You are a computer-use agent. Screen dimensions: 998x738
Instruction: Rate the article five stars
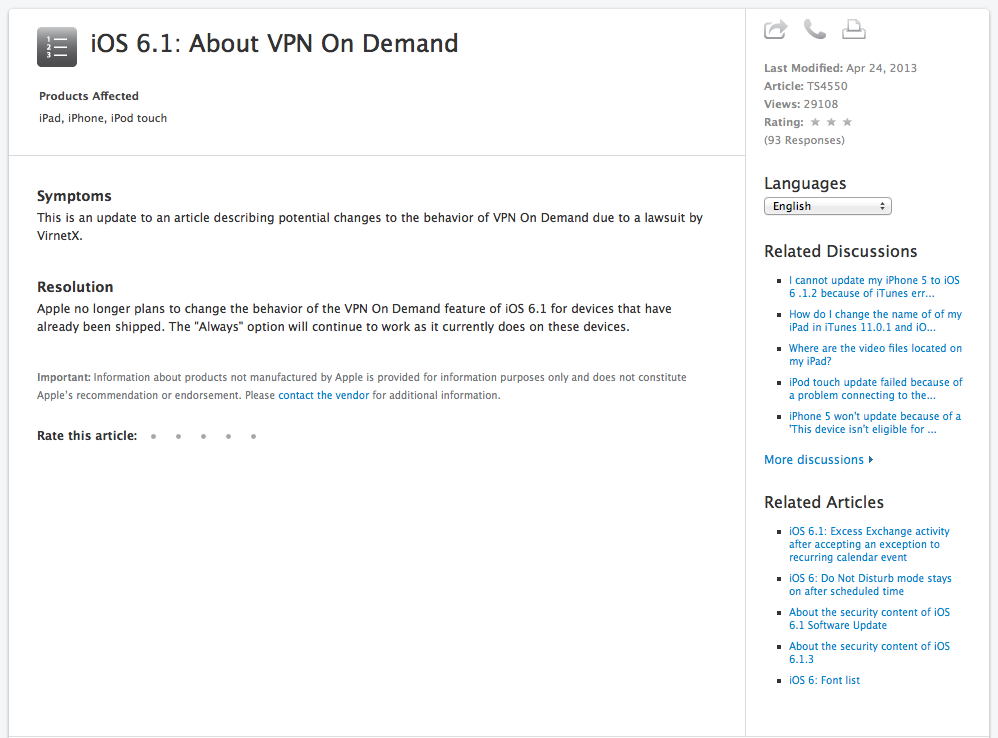click(x=254, y=436)
